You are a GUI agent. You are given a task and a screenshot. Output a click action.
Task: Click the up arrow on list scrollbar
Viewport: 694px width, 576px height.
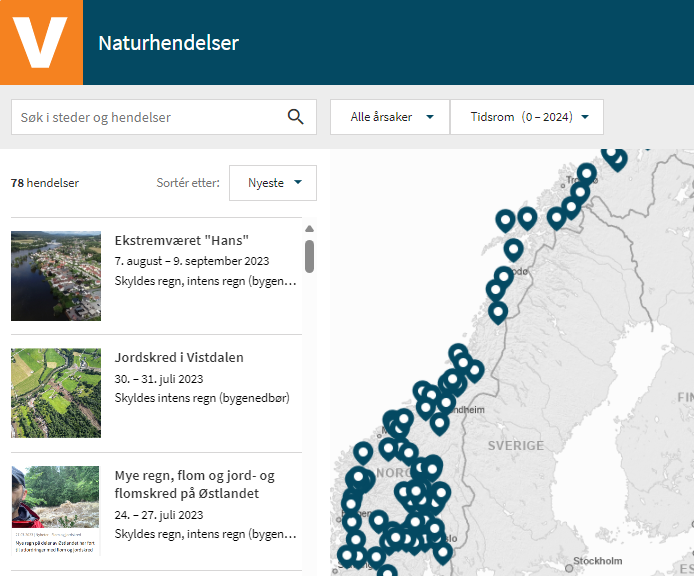[309, 229]
